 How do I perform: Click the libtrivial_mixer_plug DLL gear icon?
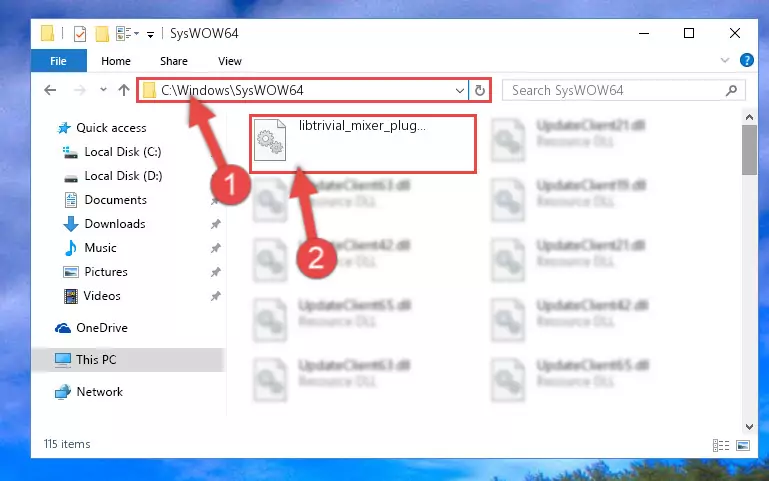[x=270, y=140]
